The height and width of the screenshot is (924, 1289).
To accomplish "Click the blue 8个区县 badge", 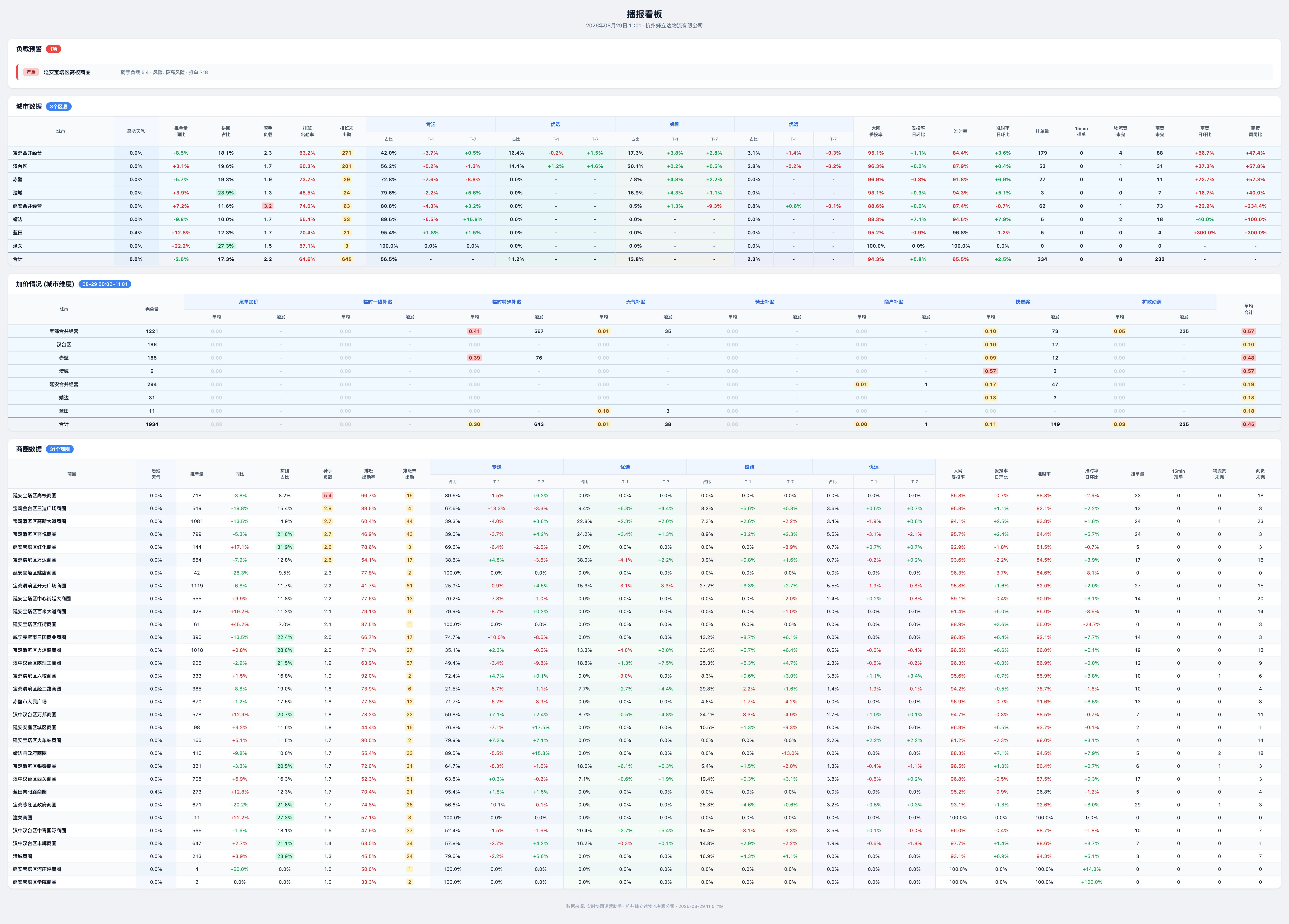I will [x=59, y=106].
